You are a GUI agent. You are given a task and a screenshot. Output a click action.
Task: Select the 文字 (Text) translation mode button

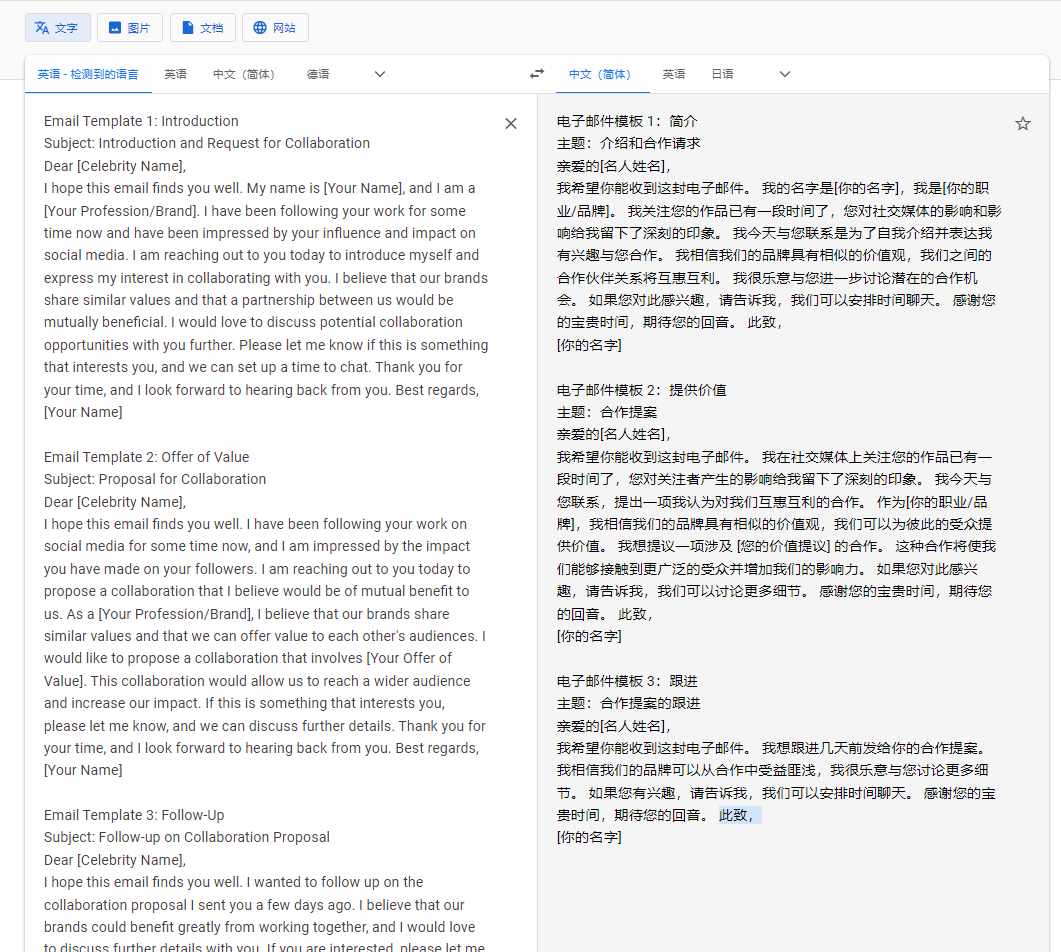tap(57, 28)
